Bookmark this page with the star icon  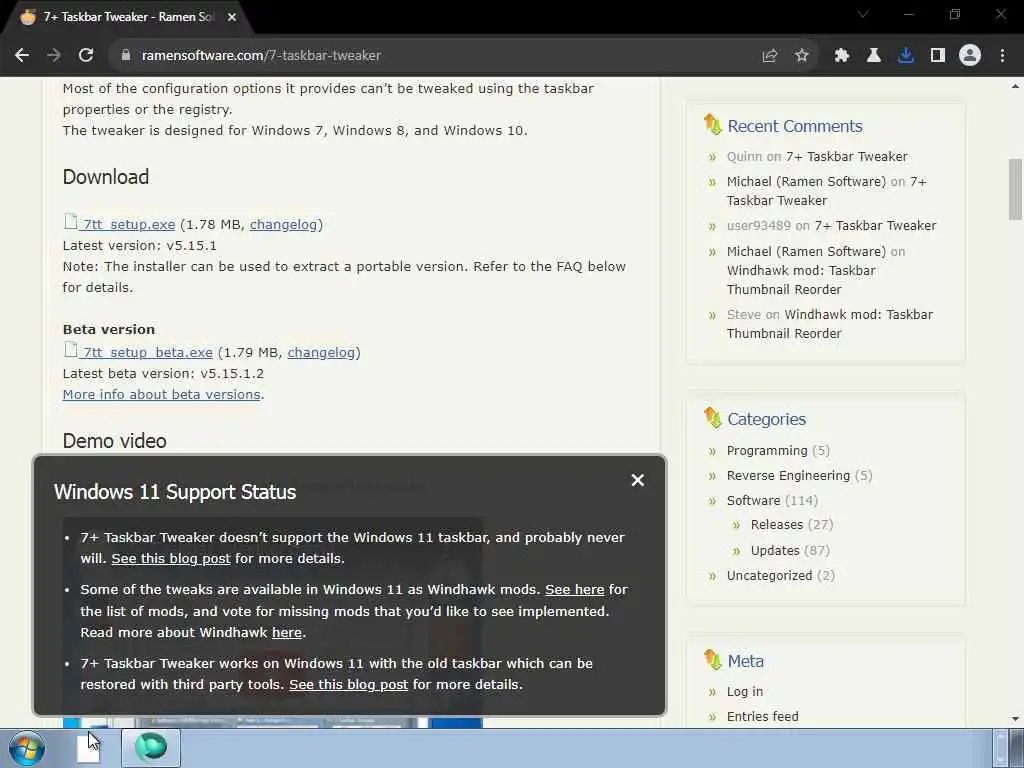tap(802, 56)
